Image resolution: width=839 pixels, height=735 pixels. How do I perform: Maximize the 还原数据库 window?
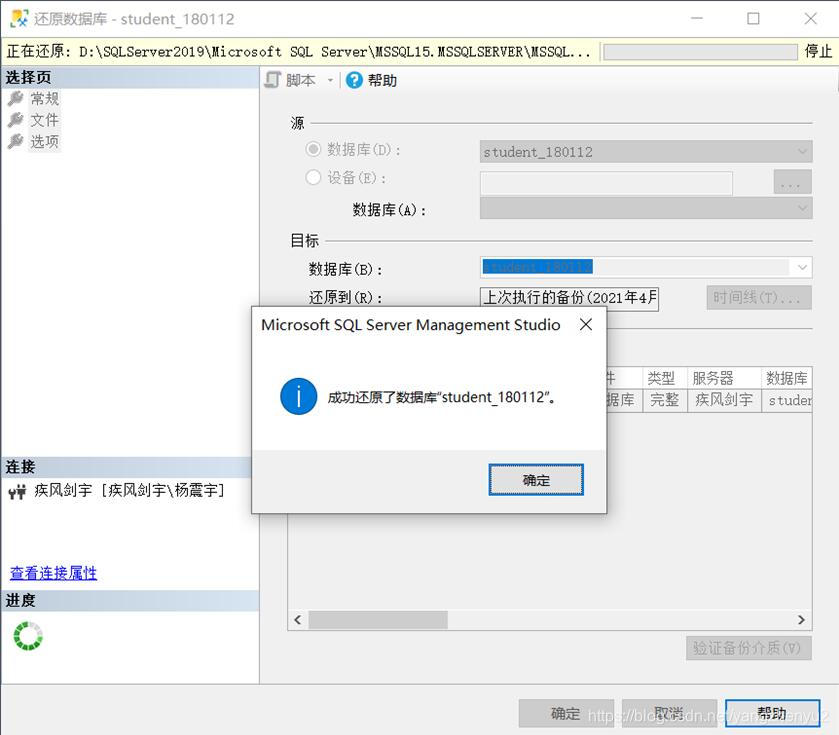tap(753, 19)
